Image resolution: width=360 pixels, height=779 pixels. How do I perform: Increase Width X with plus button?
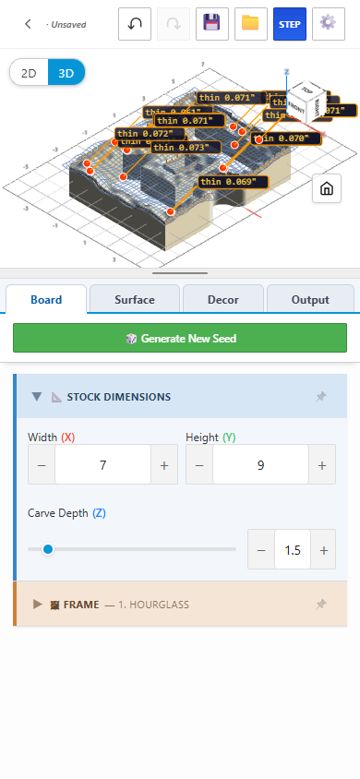click(164, 465)
